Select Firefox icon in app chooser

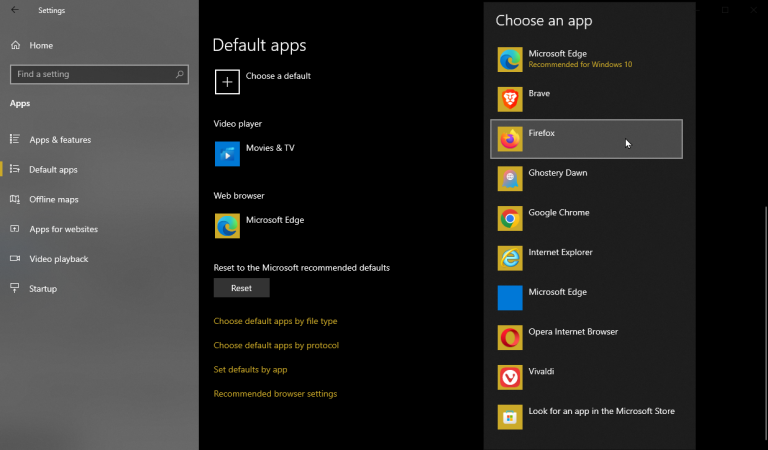click(510, 139)
